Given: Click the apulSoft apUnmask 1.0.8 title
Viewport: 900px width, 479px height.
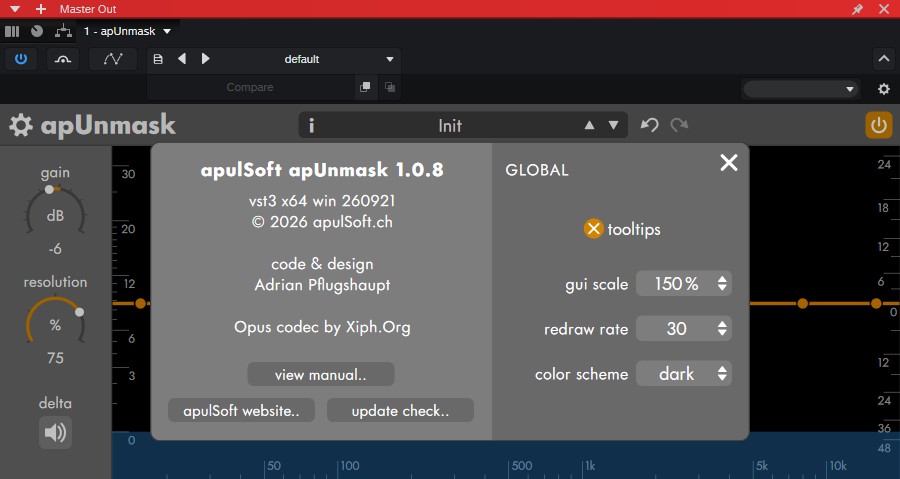Looking at the screenshot, I should [322, 170].
